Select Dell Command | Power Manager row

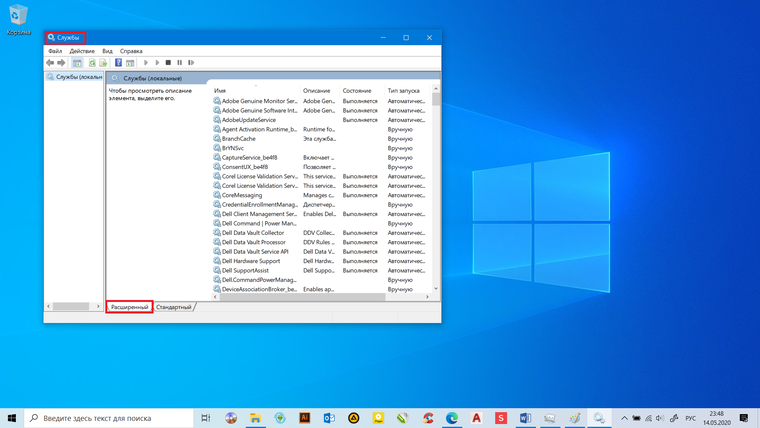tap(321, 223)
